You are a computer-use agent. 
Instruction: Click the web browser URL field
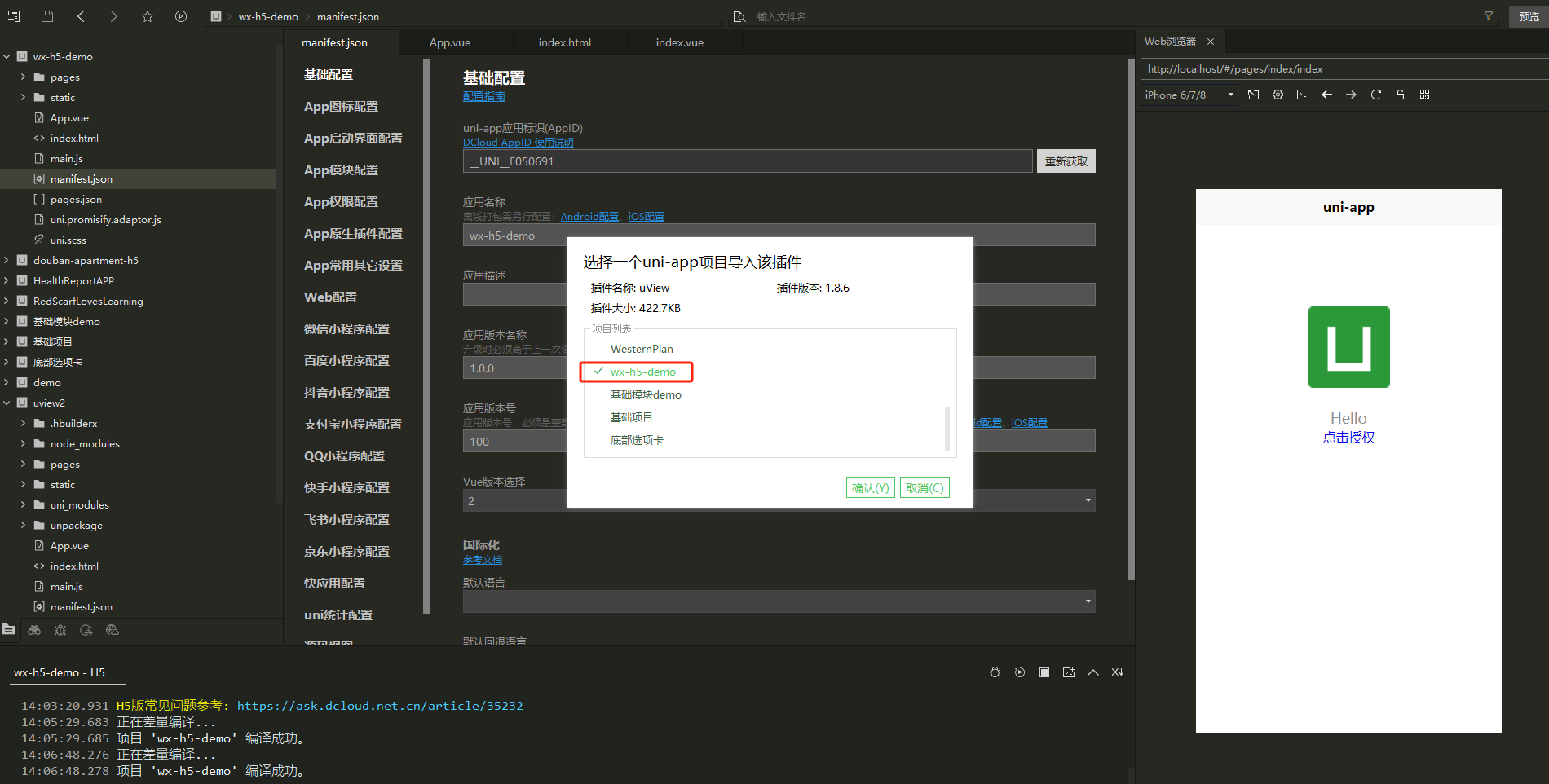[x=1344, y=69]
